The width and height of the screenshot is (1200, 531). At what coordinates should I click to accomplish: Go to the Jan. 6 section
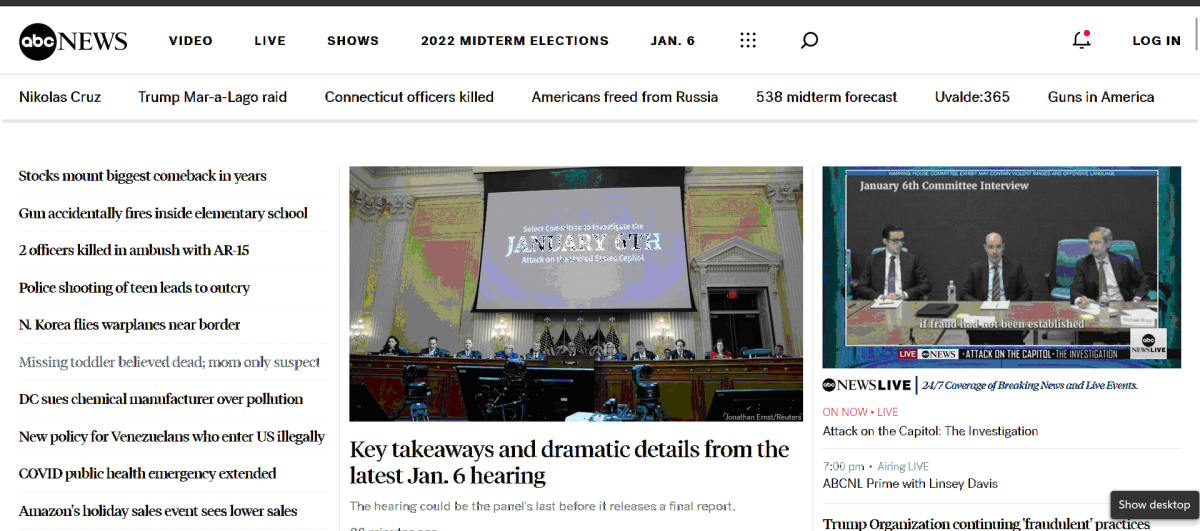pyautogui.click(x=672, y=41)
